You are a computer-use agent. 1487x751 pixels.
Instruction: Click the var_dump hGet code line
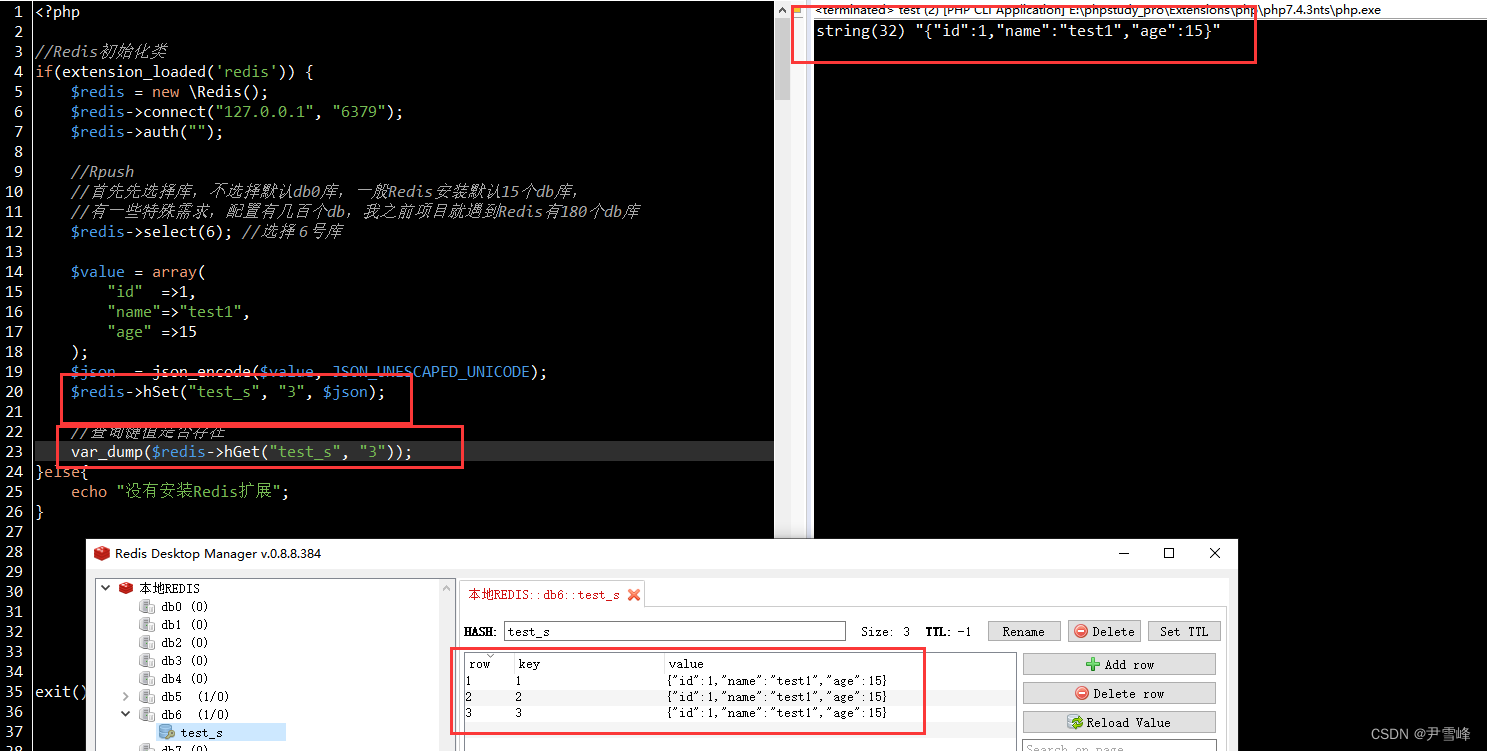point(241,451)
